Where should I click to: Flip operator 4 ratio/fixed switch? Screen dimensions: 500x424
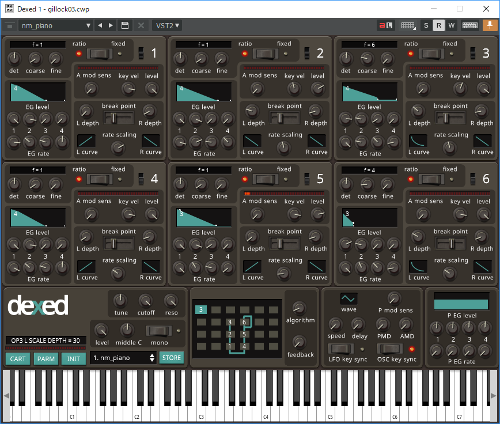(x=100, y=179)
